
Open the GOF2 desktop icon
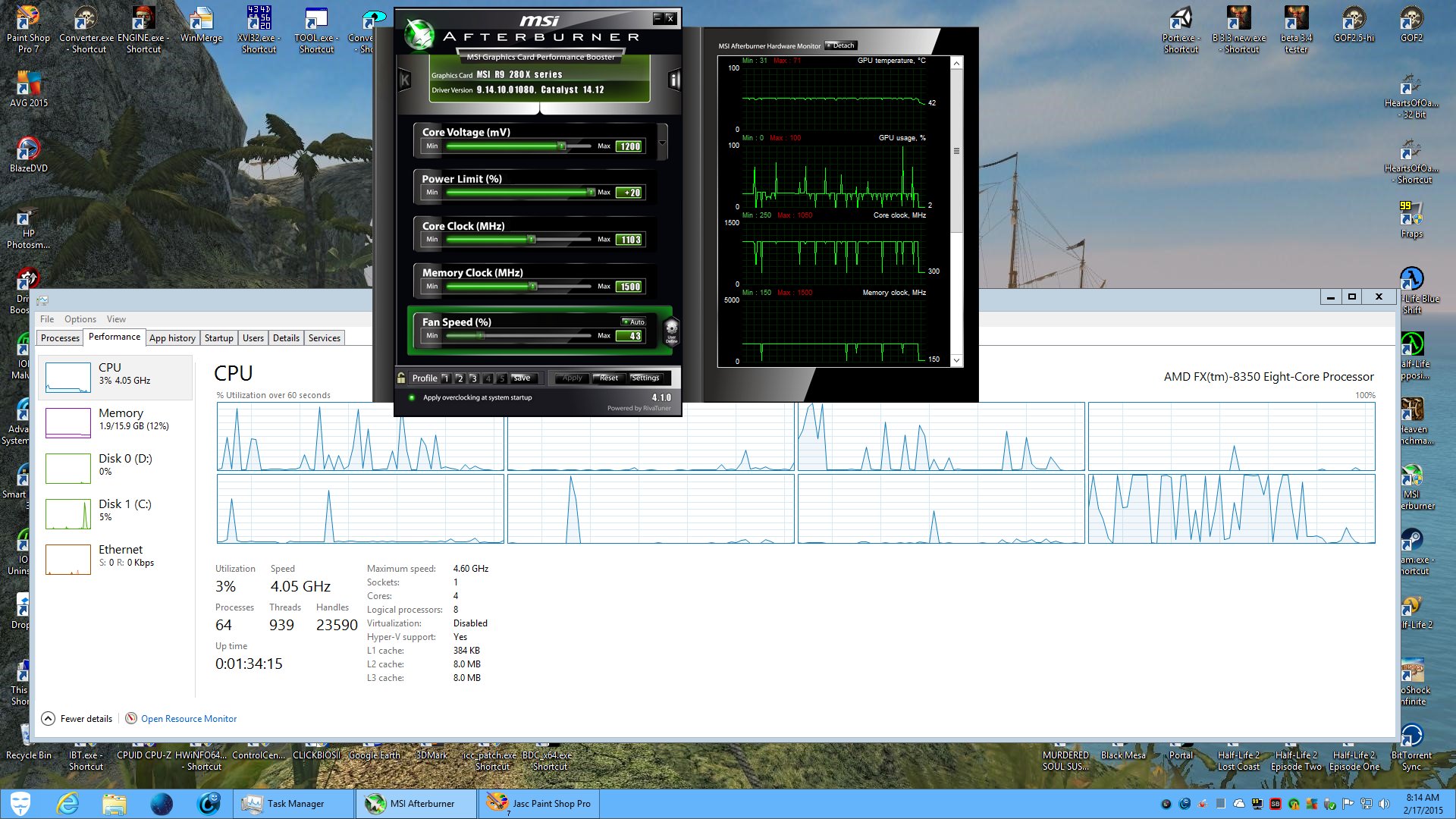(1411, 24)
